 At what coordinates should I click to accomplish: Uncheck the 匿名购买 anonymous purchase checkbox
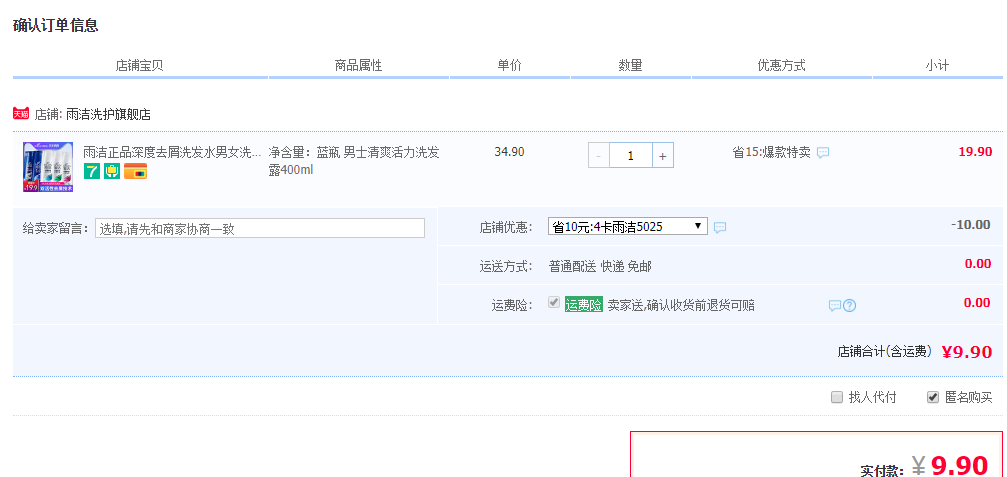933,397
